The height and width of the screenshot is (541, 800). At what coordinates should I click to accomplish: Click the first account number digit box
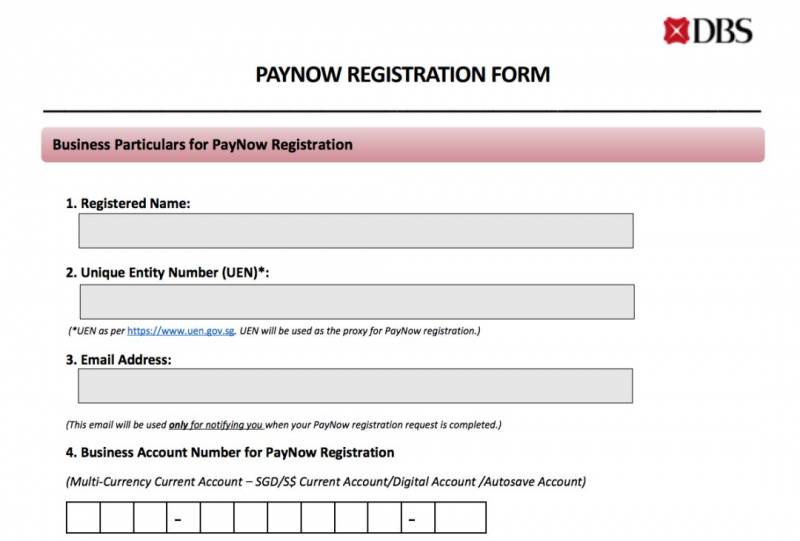[83, 518]
